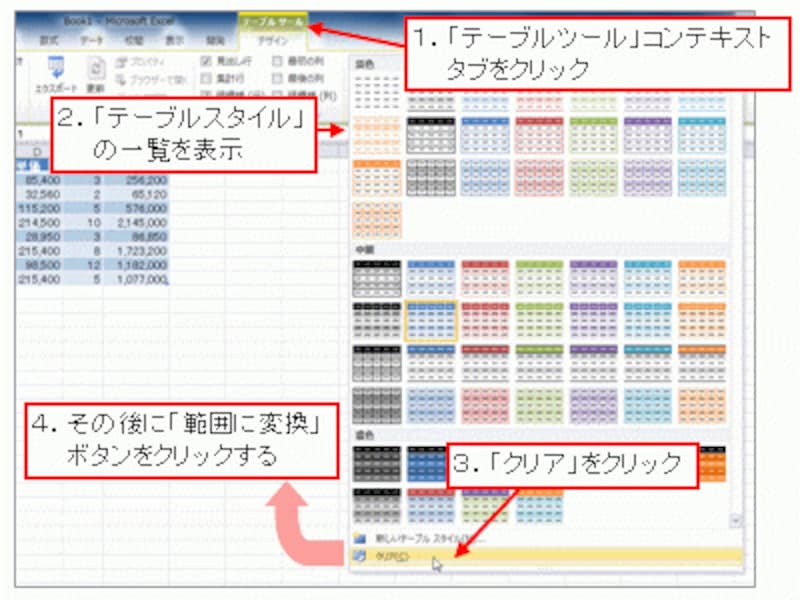This screenshot has height=600, width=800.
Task: Pick the light red gridded style
Action: coord(539,178)
